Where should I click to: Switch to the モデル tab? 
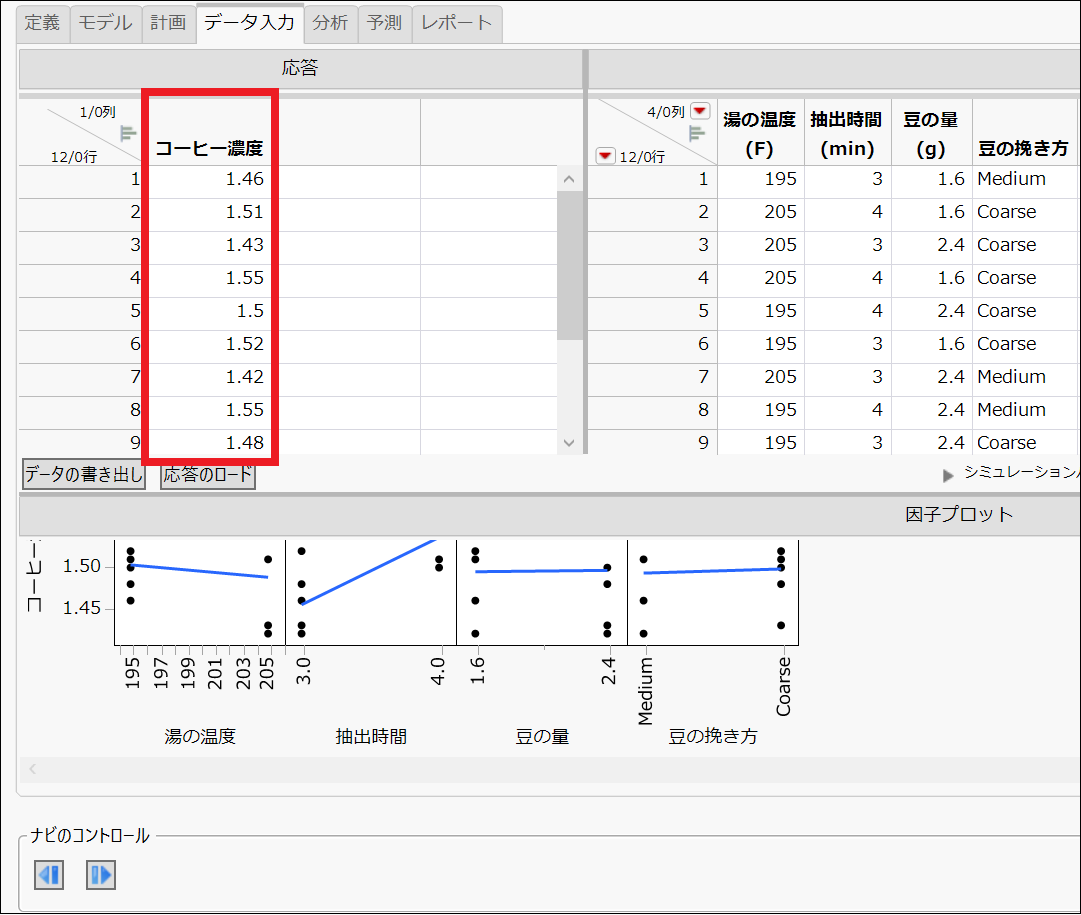[x=105, y=23]
